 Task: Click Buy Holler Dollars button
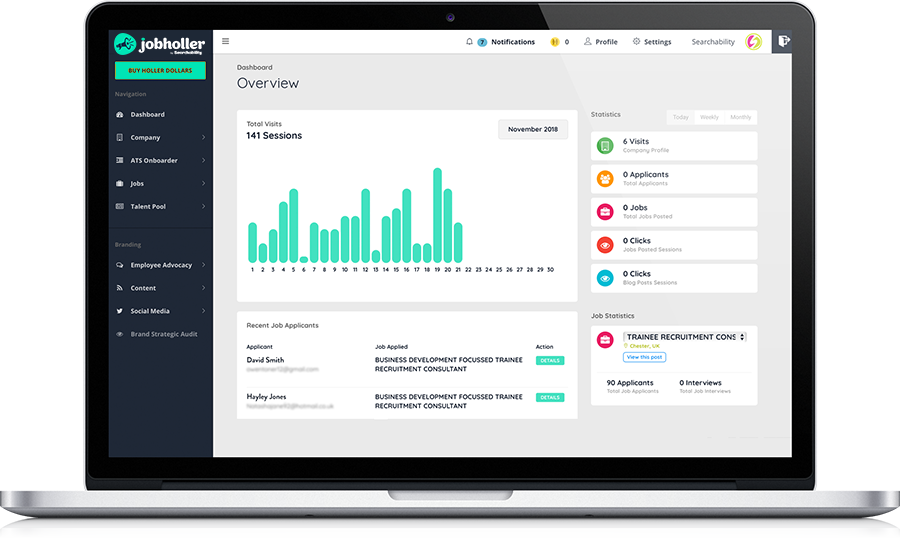pos(160,70)
